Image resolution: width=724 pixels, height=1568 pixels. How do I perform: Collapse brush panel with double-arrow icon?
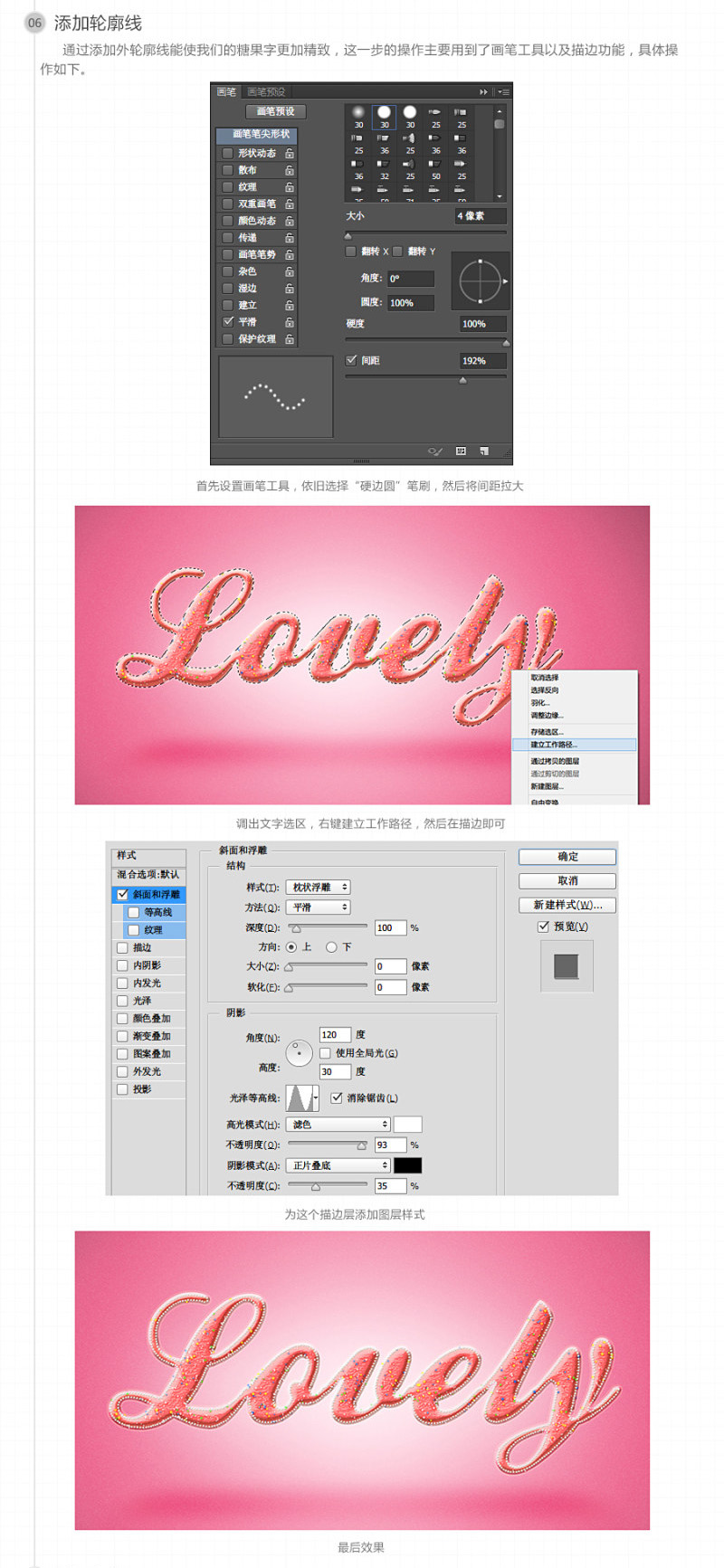point(483,91)
